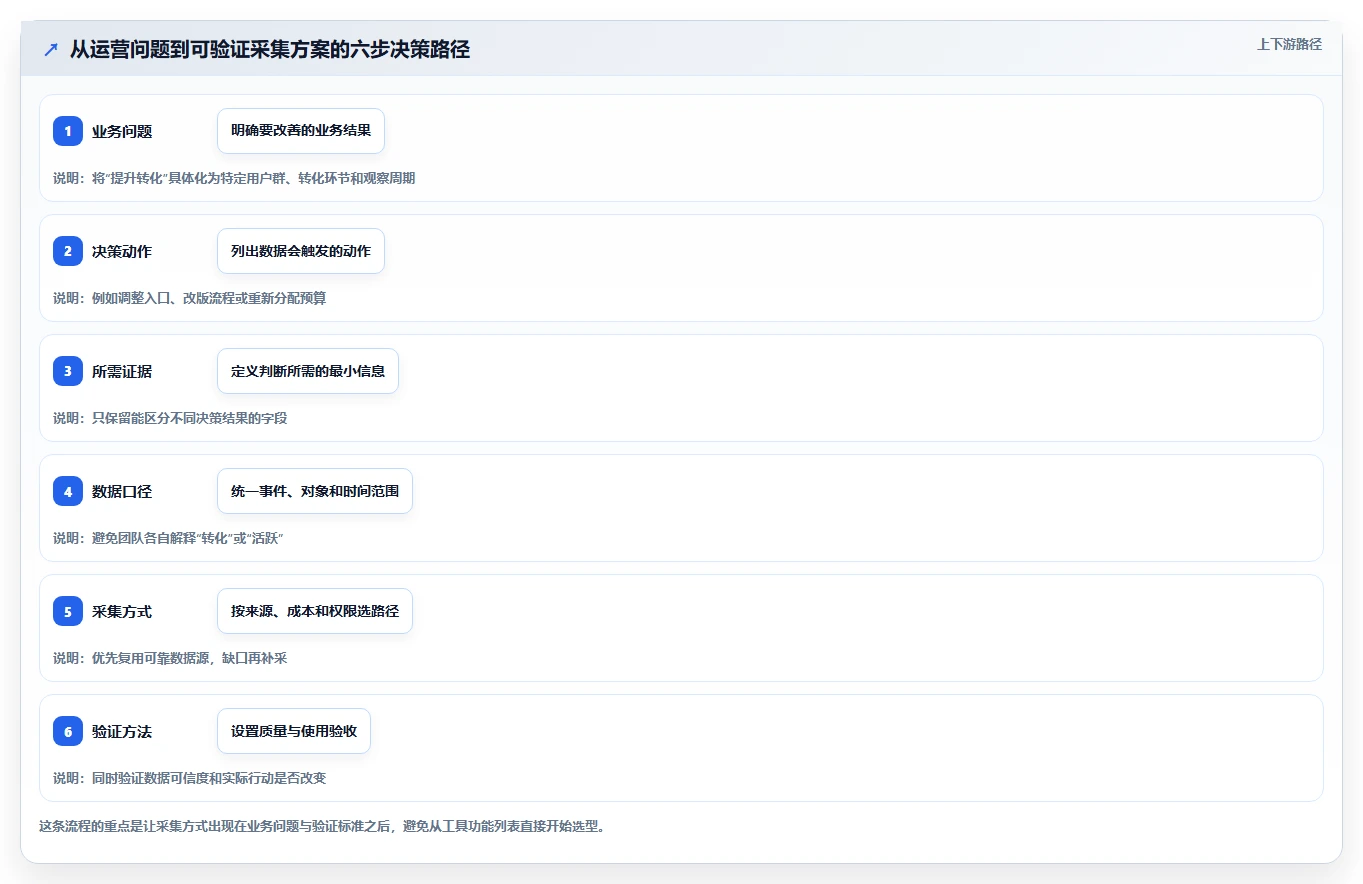The height and width of the screenshot is (884, 1363).
Task: Select the 数据口径 step label
Action: (122, 491)
